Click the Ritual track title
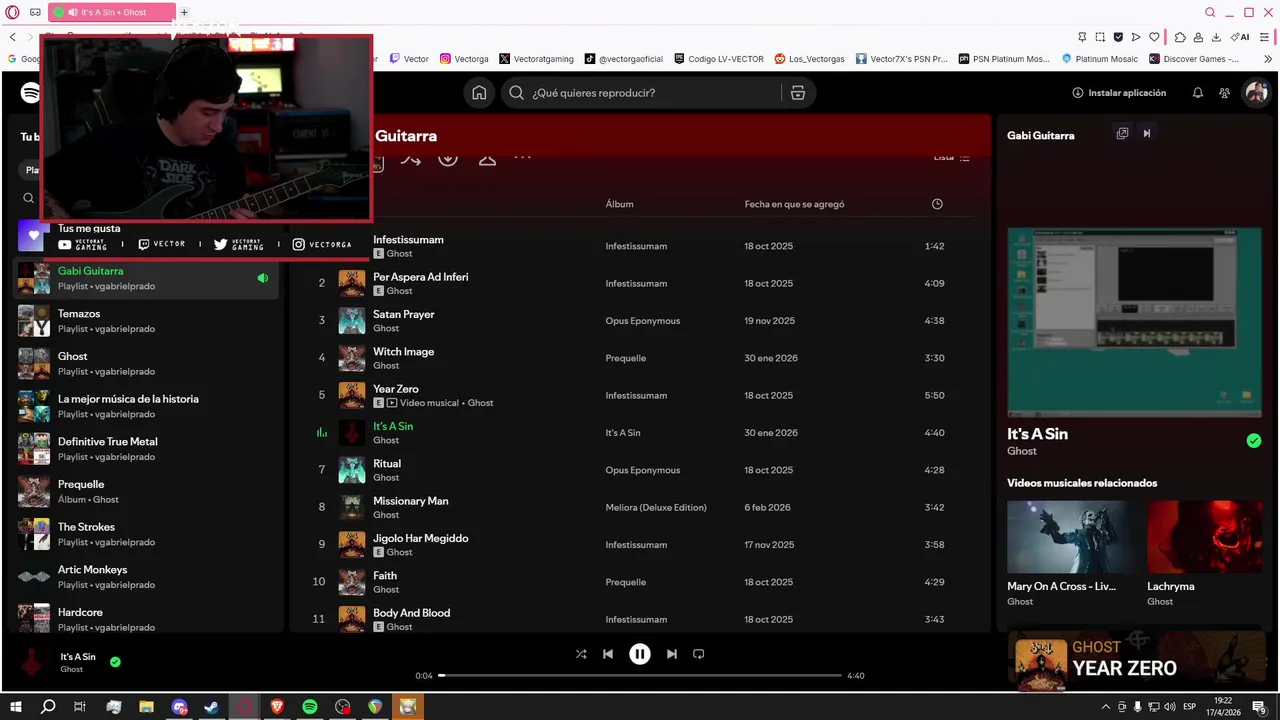1280x720 pixels. click(386, 463)
